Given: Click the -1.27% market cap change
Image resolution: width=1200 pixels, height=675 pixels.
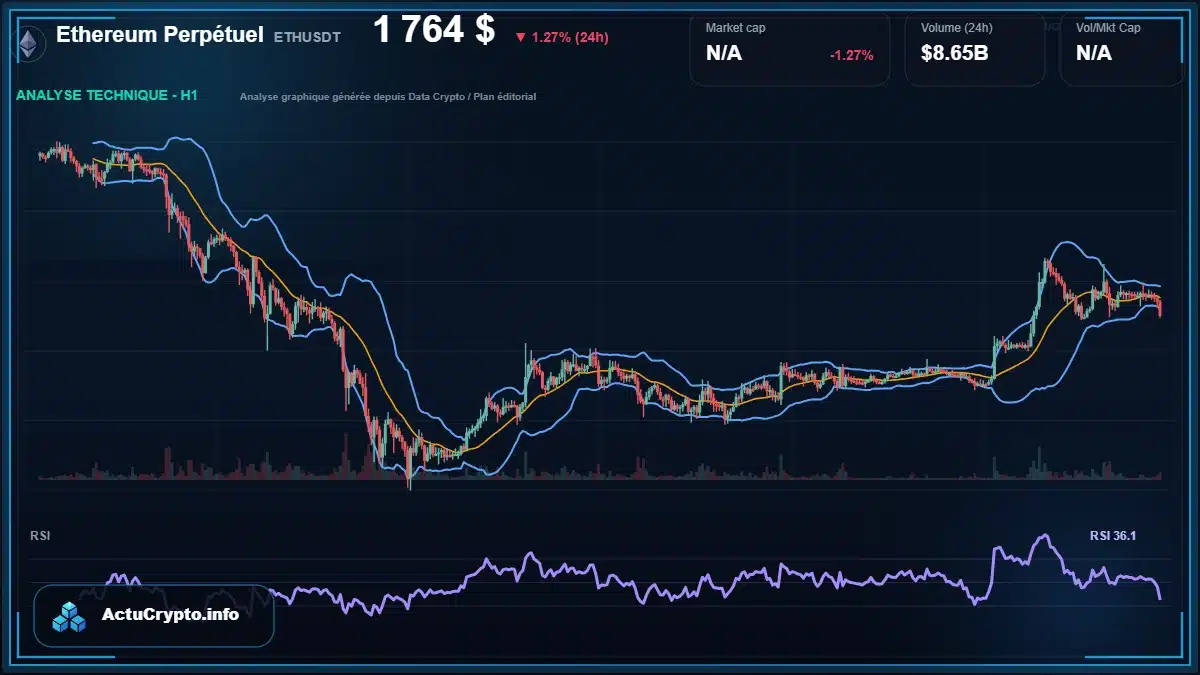Looking at the screenshot, I should [x=852, y=55].
